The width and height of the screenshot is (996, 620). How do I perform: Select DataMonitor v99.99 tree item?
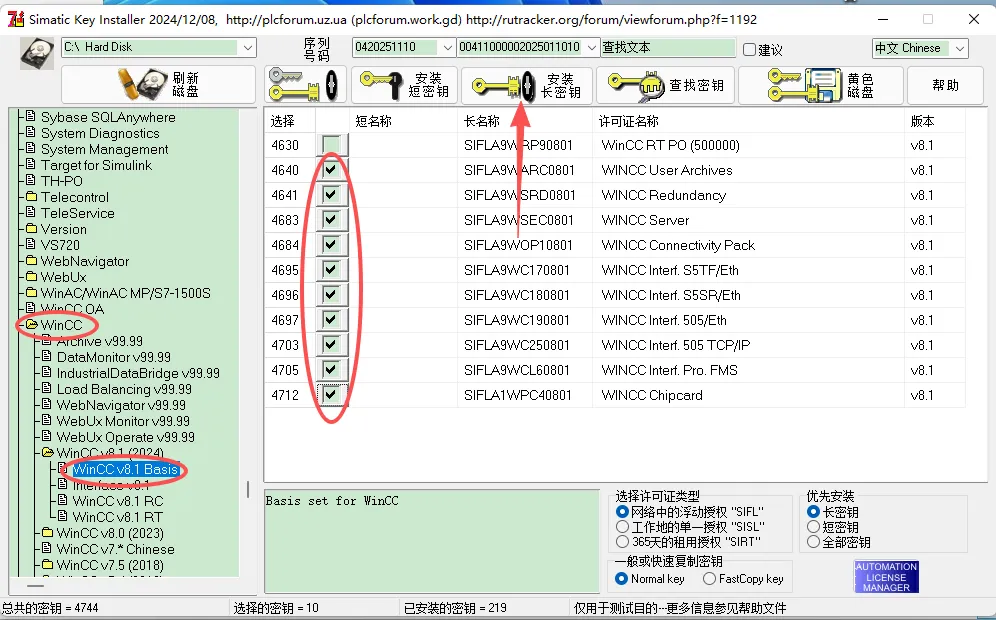(x=114, y=357)
